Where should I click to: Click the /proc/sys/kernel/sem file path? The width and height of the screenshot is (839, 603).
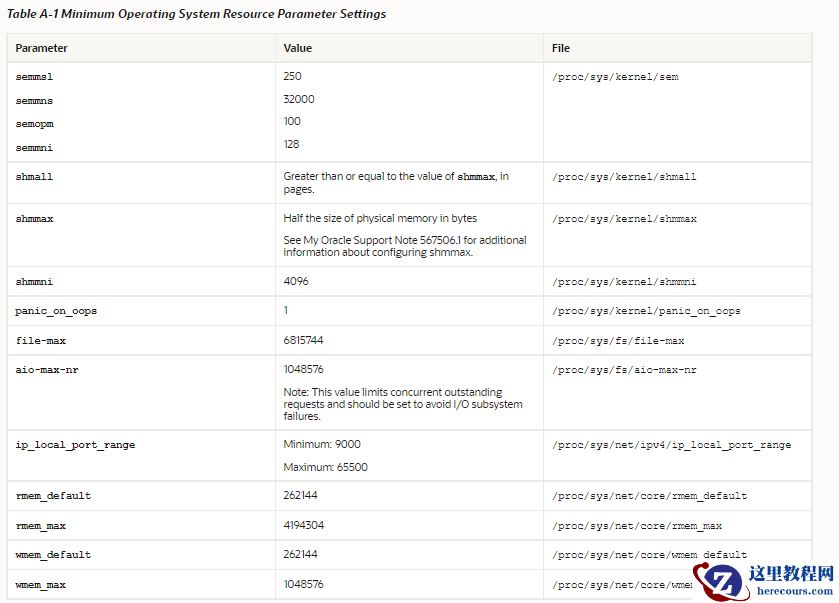tap(615, 77)
